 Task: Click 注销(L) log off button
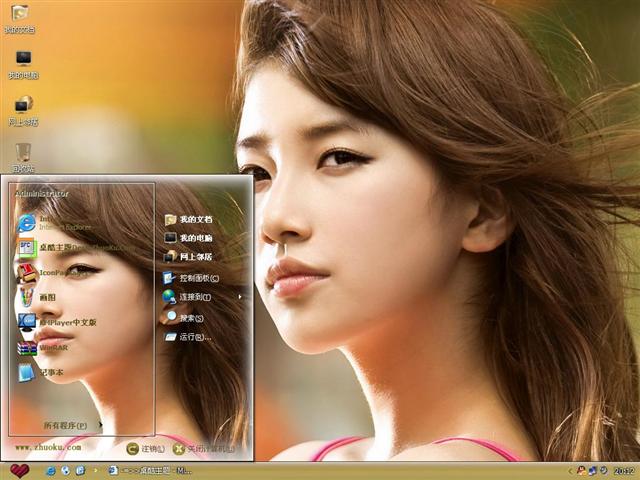coord(145,449)
